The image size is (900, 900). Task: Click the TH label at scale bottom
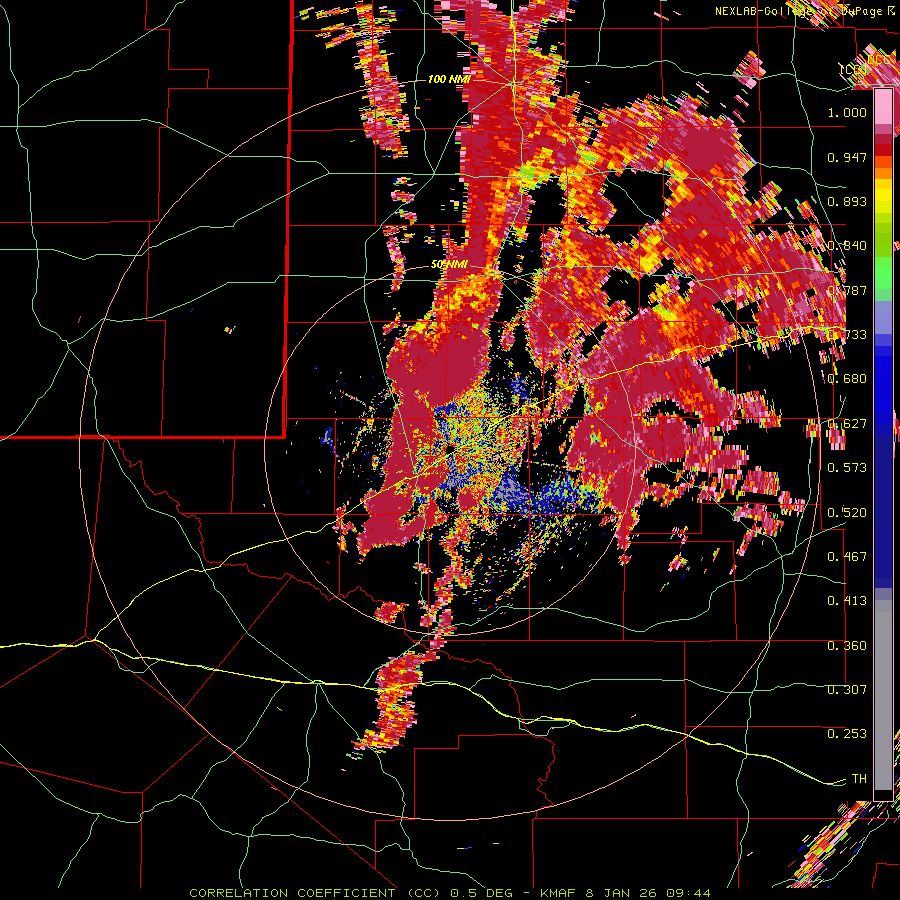859,779
